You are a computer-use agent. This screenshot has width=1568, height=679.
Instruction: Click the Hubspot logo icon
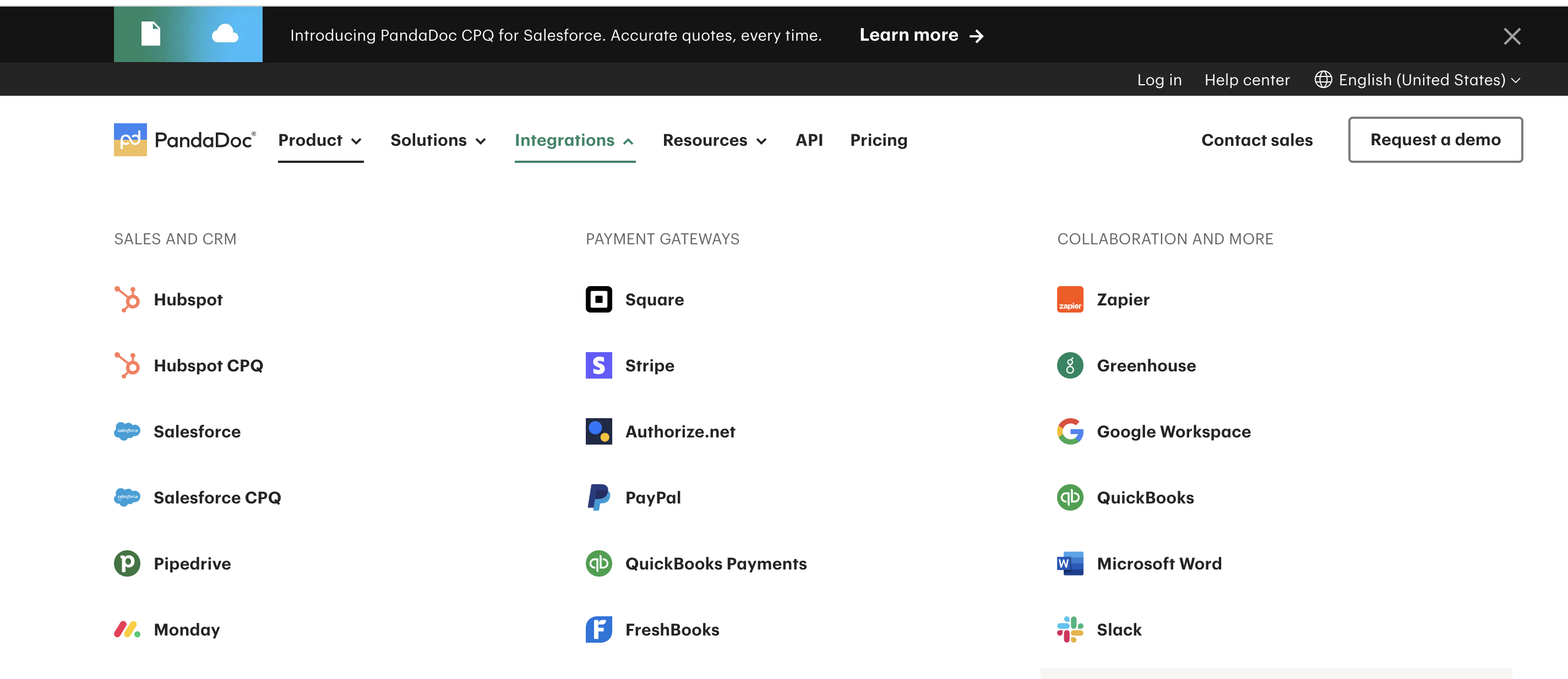127,299
